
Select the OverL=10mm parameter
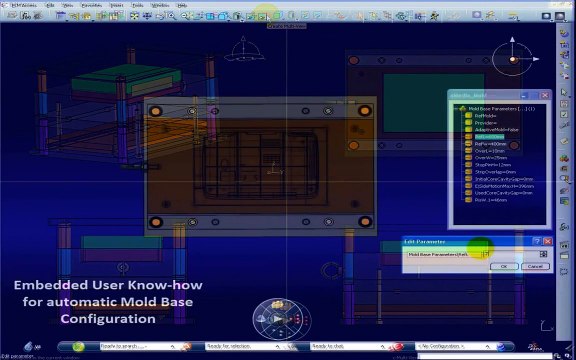click(x=490, y=151)
